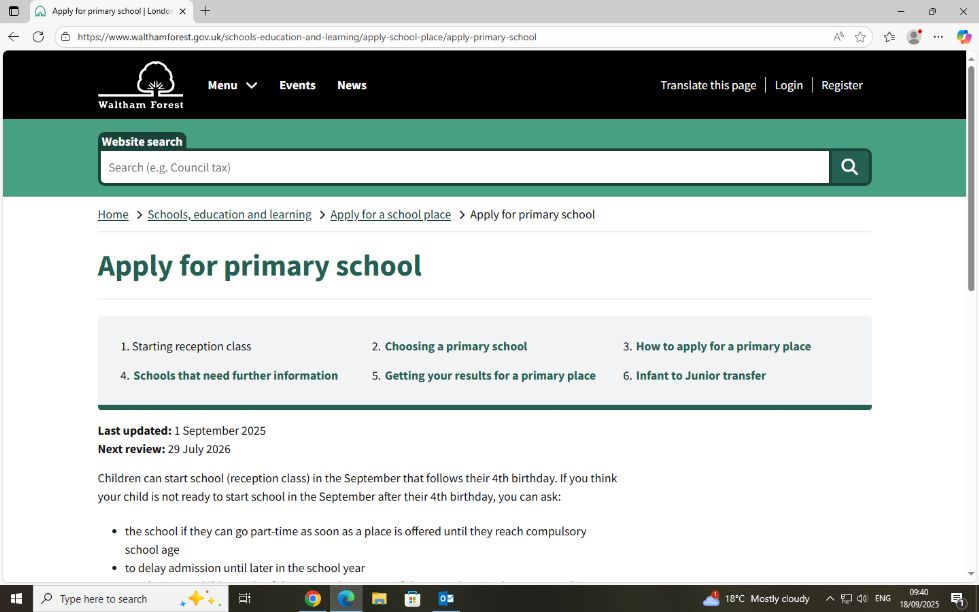Open a new browser tab
Viewport: 979px width, 612px height.
pyautogui.click(x=205, y=11)
